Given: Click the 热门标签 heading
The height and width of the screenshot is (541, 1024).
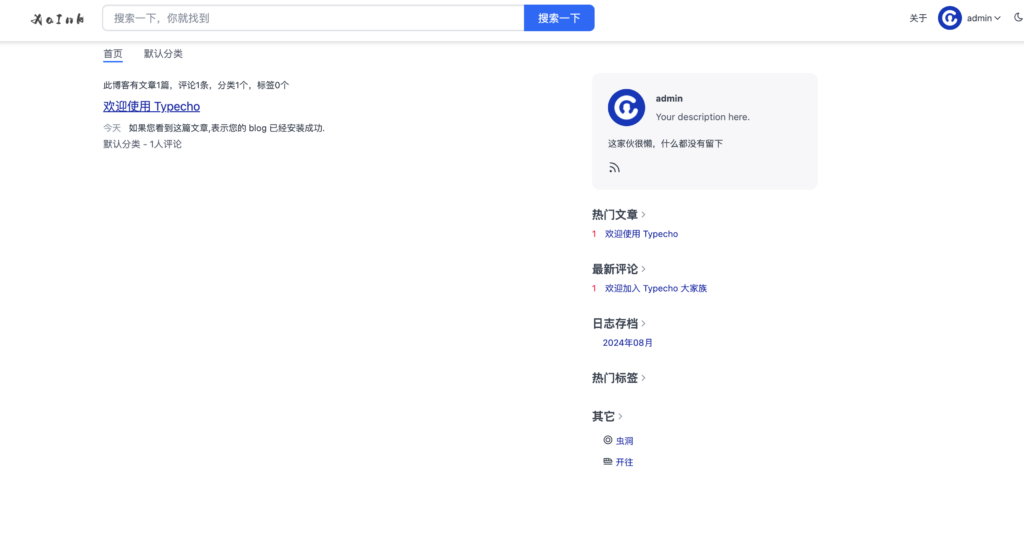Looking at the screenshot, I should tap(615, 378).
